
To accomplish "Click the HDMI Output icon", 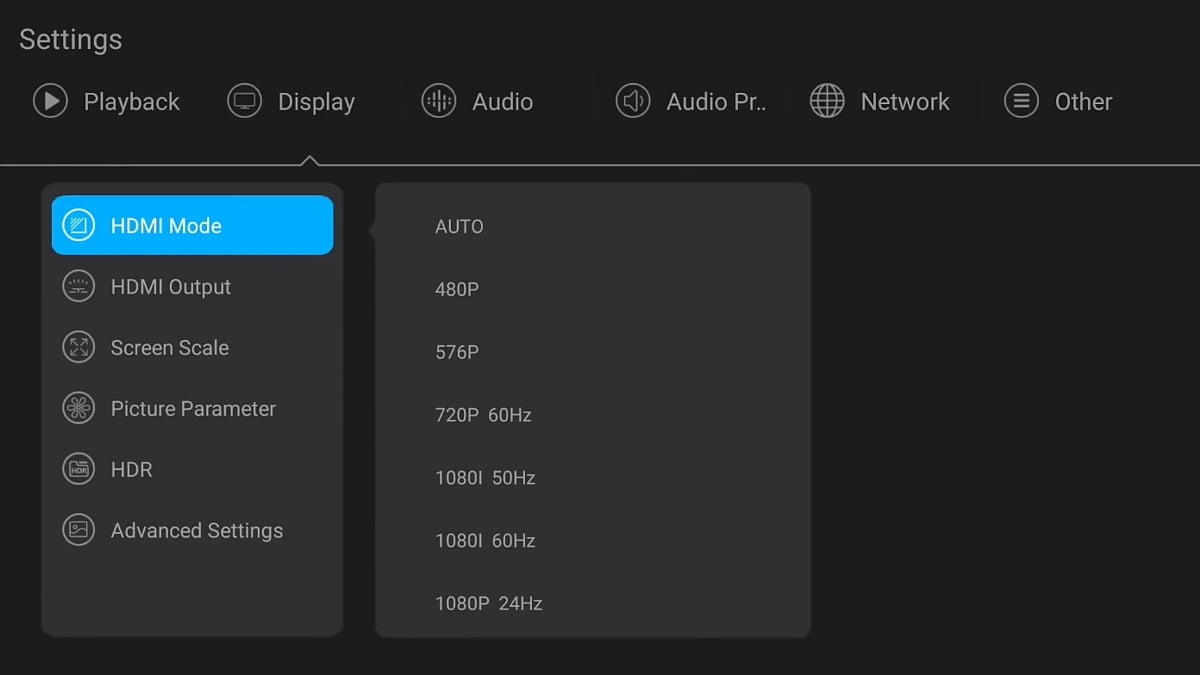I will (79, 286).
